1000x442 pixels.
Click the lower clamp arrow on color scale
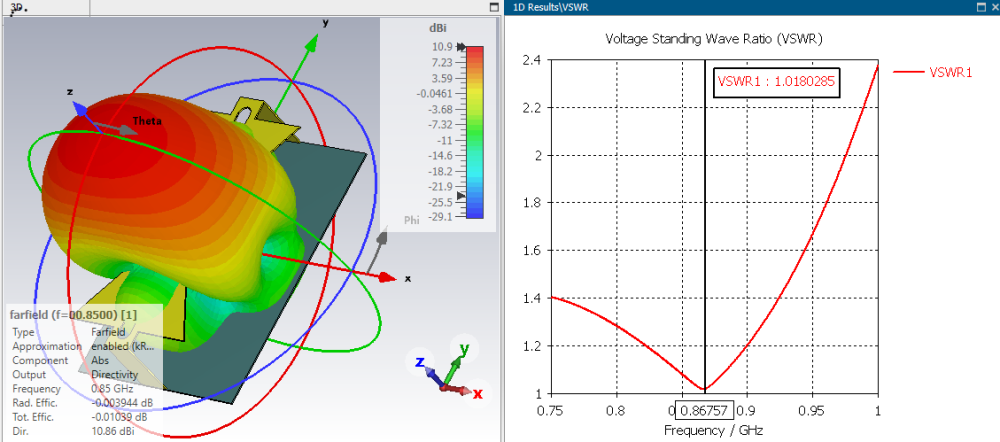click(x=462, y=197)
